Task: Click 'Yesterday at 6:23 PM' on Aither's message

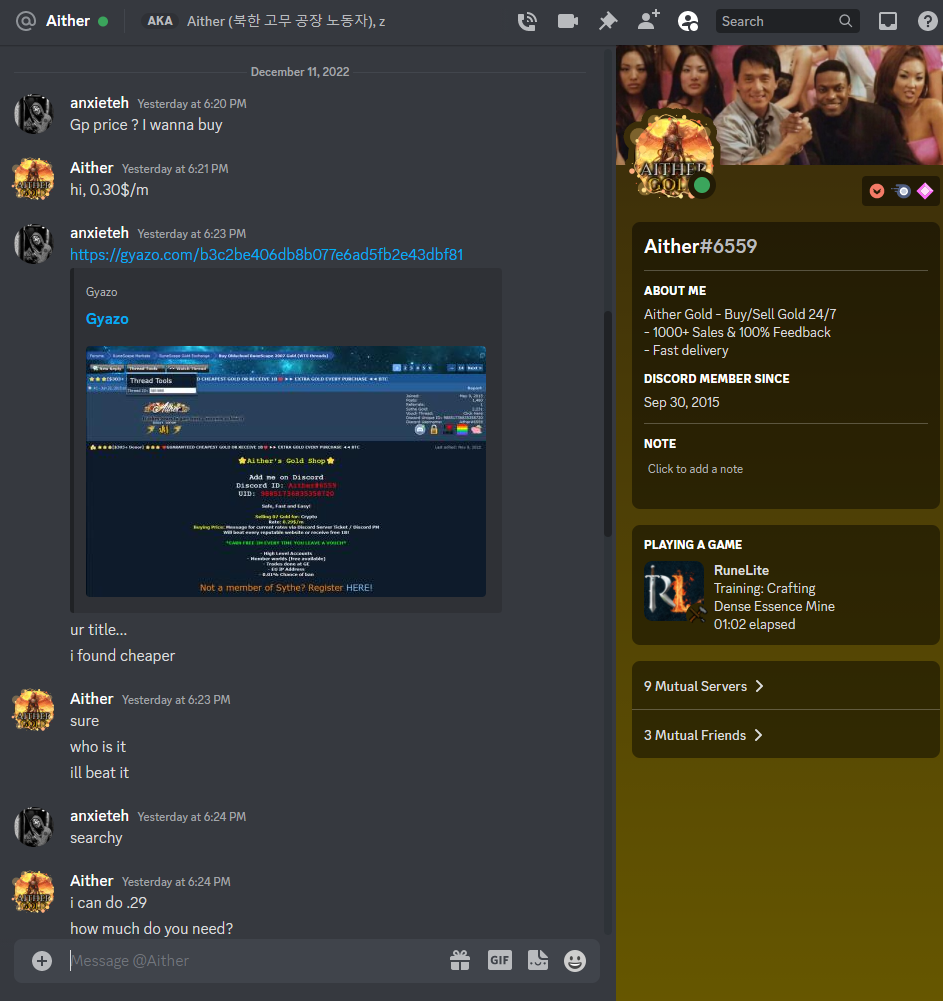Action: [176, 700]
